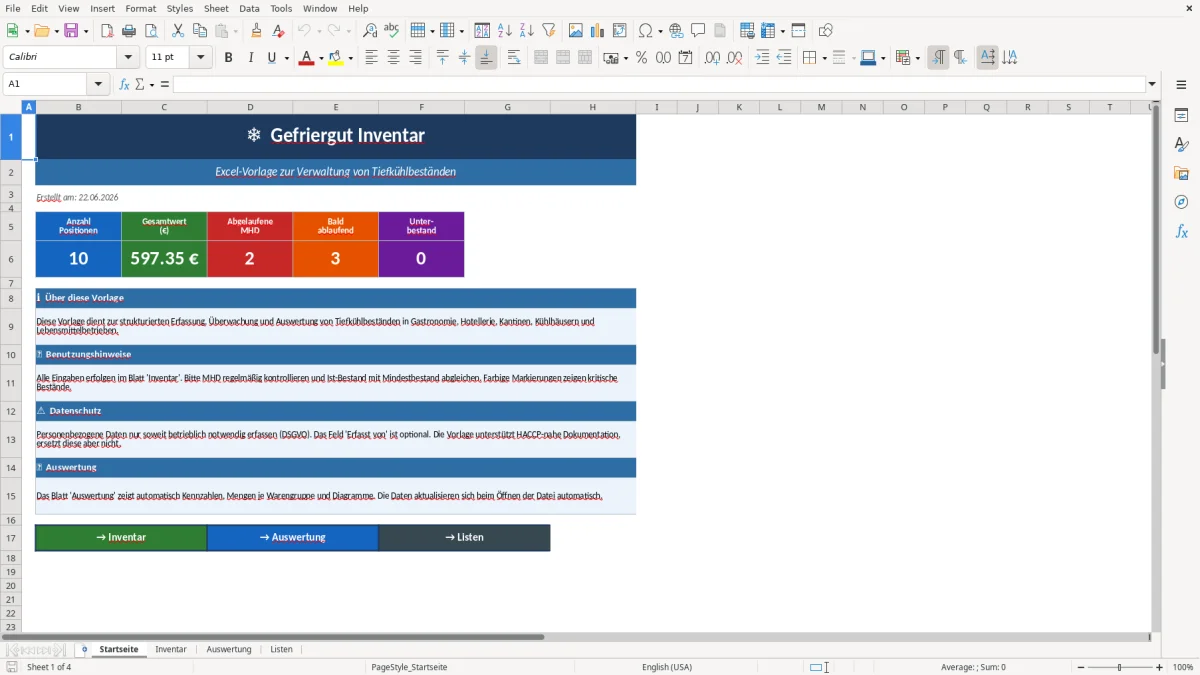1200x675 pixels.
Task: Open Find & Replace icon
Action: [x=370, y=31]
